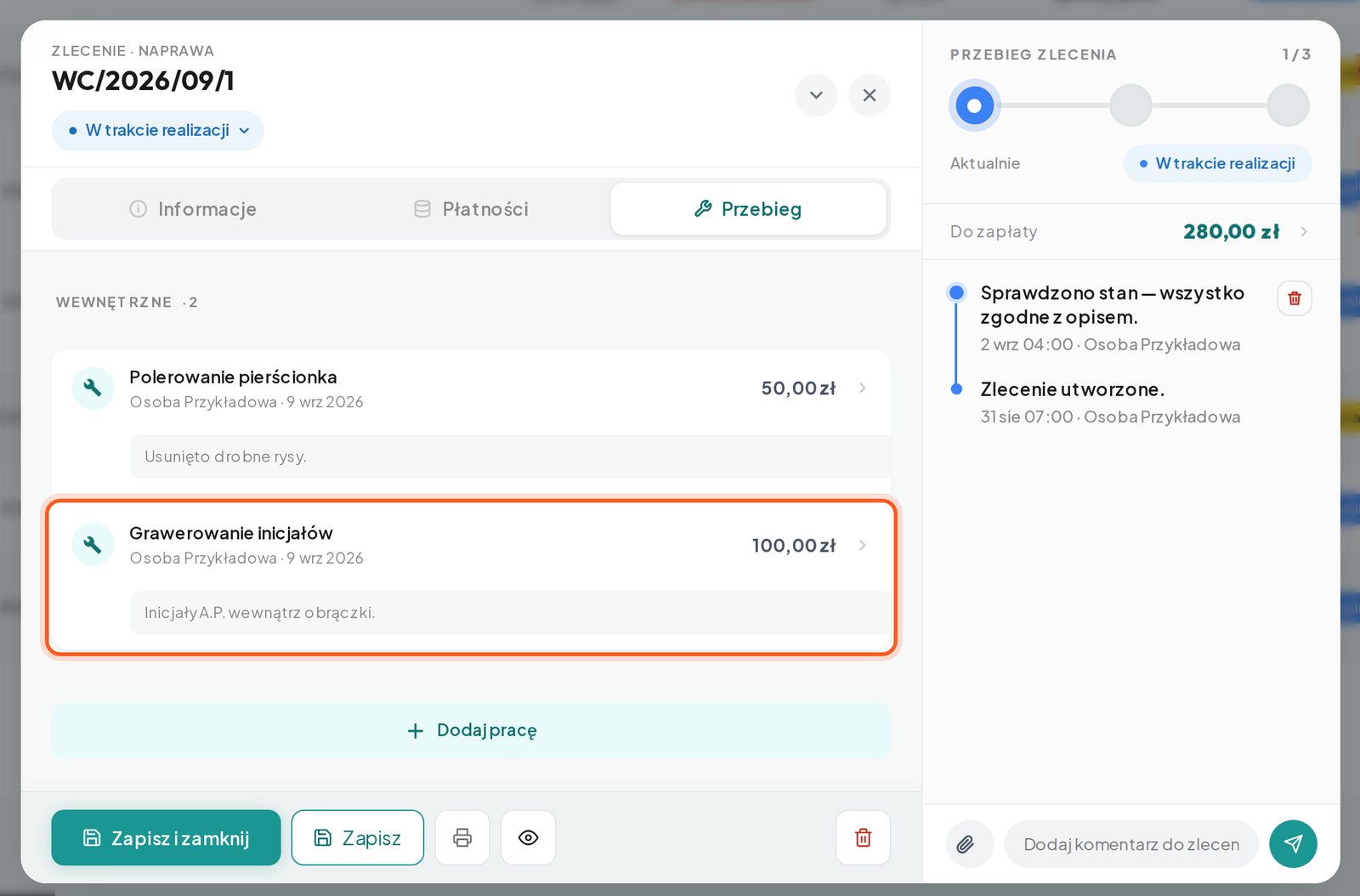Click the 50,00 zł price
Viewport: 1360px width, 896px height.
click(x=798, y=388)
